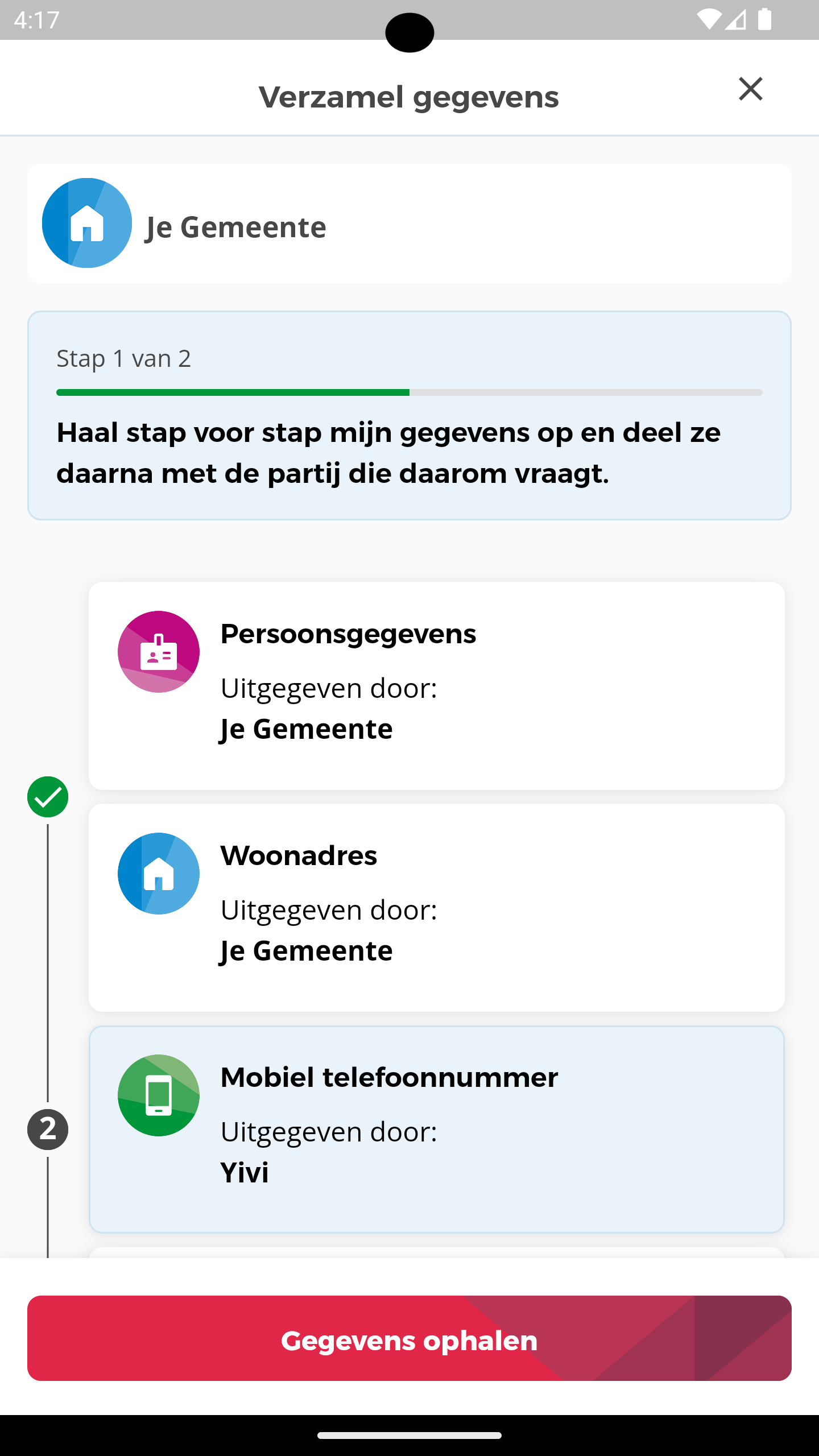The height and width of the screenshot is (1456, 819).
Task: Tap the Verzamel gegevens title
Action: pos(409,97)
